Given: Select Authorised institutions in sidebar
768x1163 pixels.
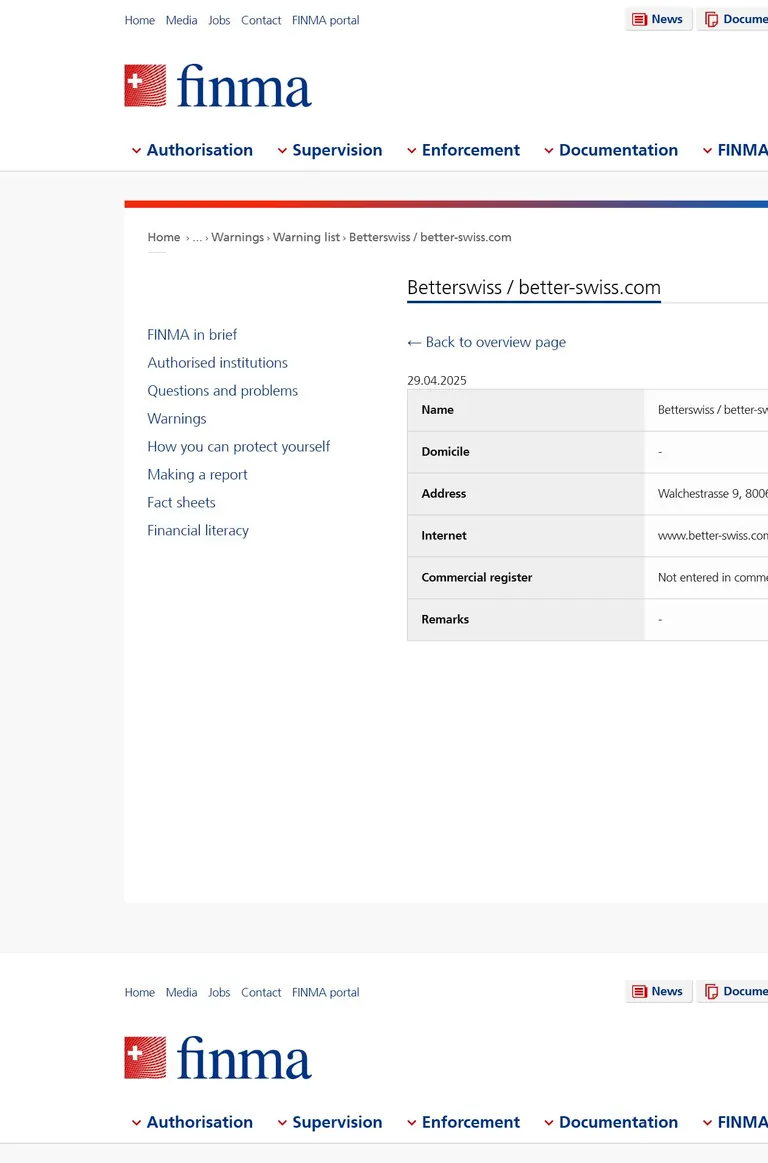Looking at the screenshot, I should pos(217,363).
